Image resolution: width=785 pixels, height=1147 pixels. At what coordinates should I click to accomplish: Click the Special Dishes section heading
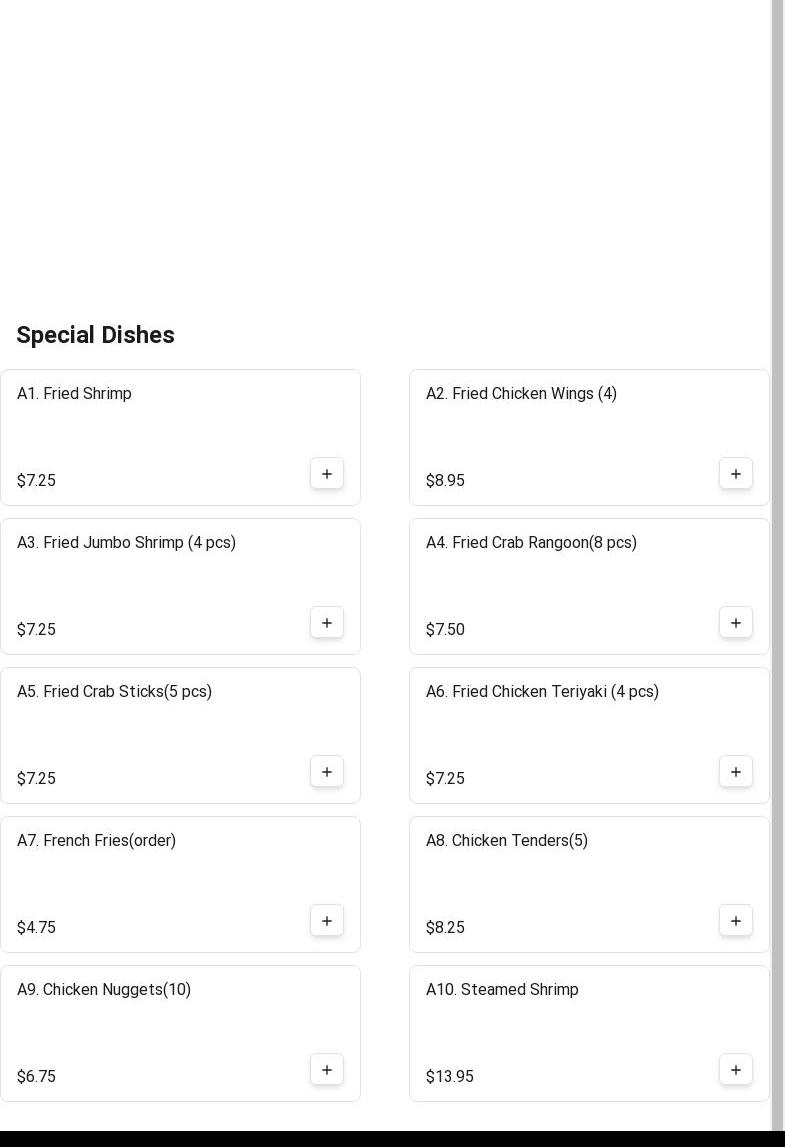96,335
